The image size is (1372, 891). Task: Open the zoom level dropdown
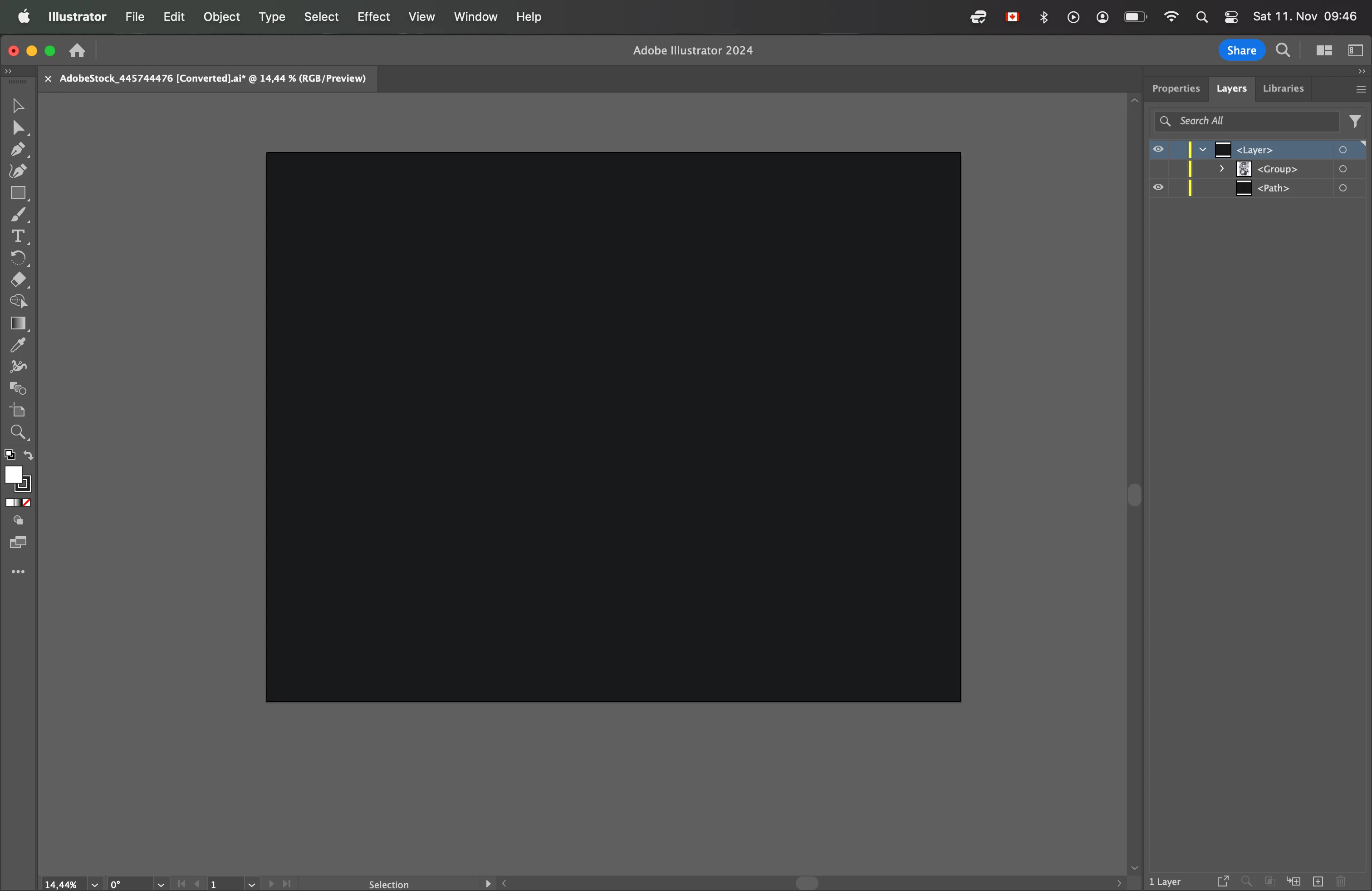(94, 884)
